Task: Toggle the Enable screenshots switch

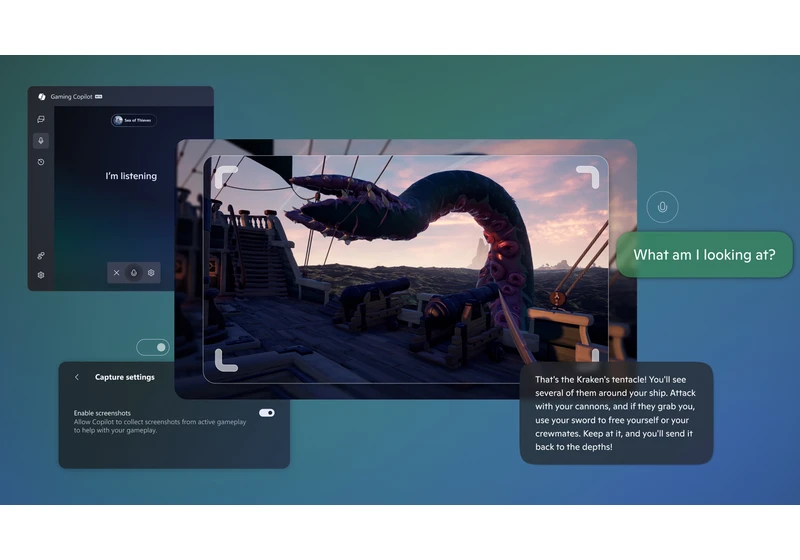Action: [267, 413]
